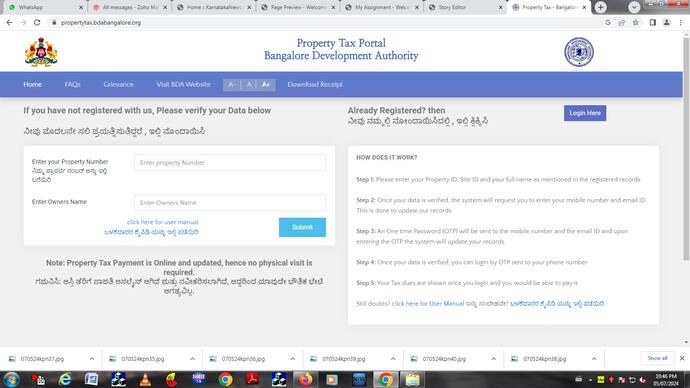Reload the page using the refresh icon

point(37,22)
